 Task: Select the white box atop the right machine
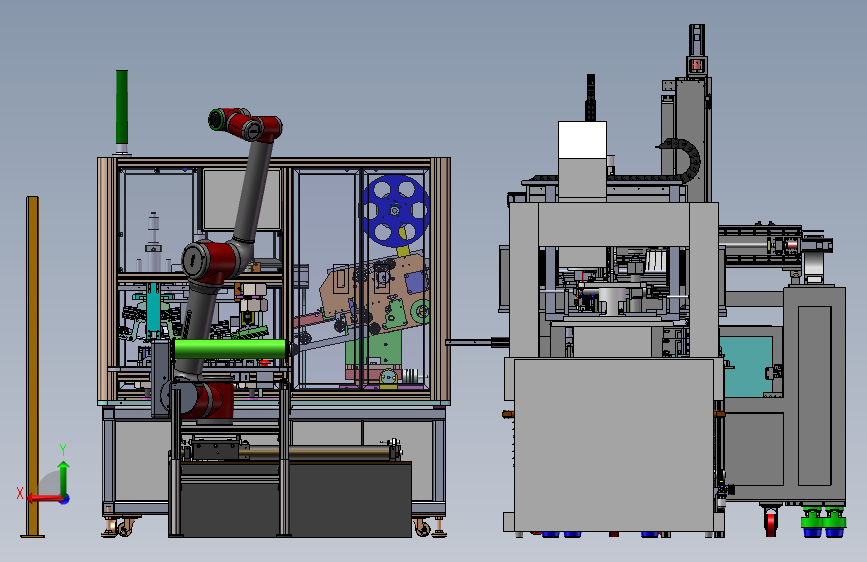[x=582, y=140]
